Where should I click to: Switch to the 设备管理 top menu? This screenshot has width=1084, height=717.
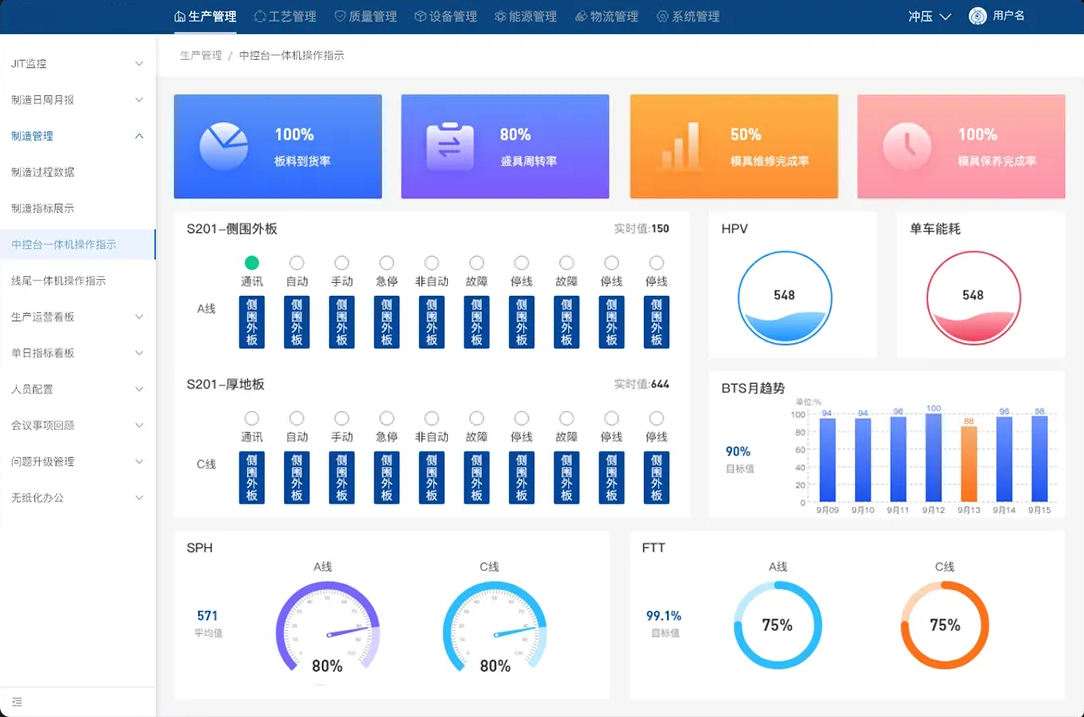pyautogui.click(x=445, y=17)
